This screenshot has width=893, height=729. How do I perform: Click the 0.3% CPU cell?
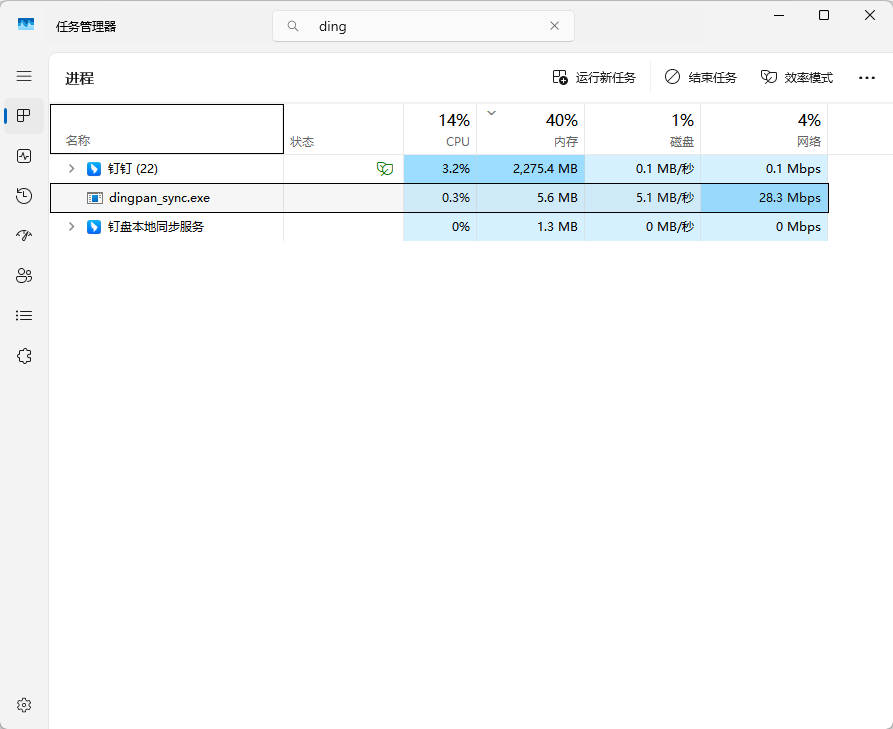pyautogui.click(x=440, y=198)
